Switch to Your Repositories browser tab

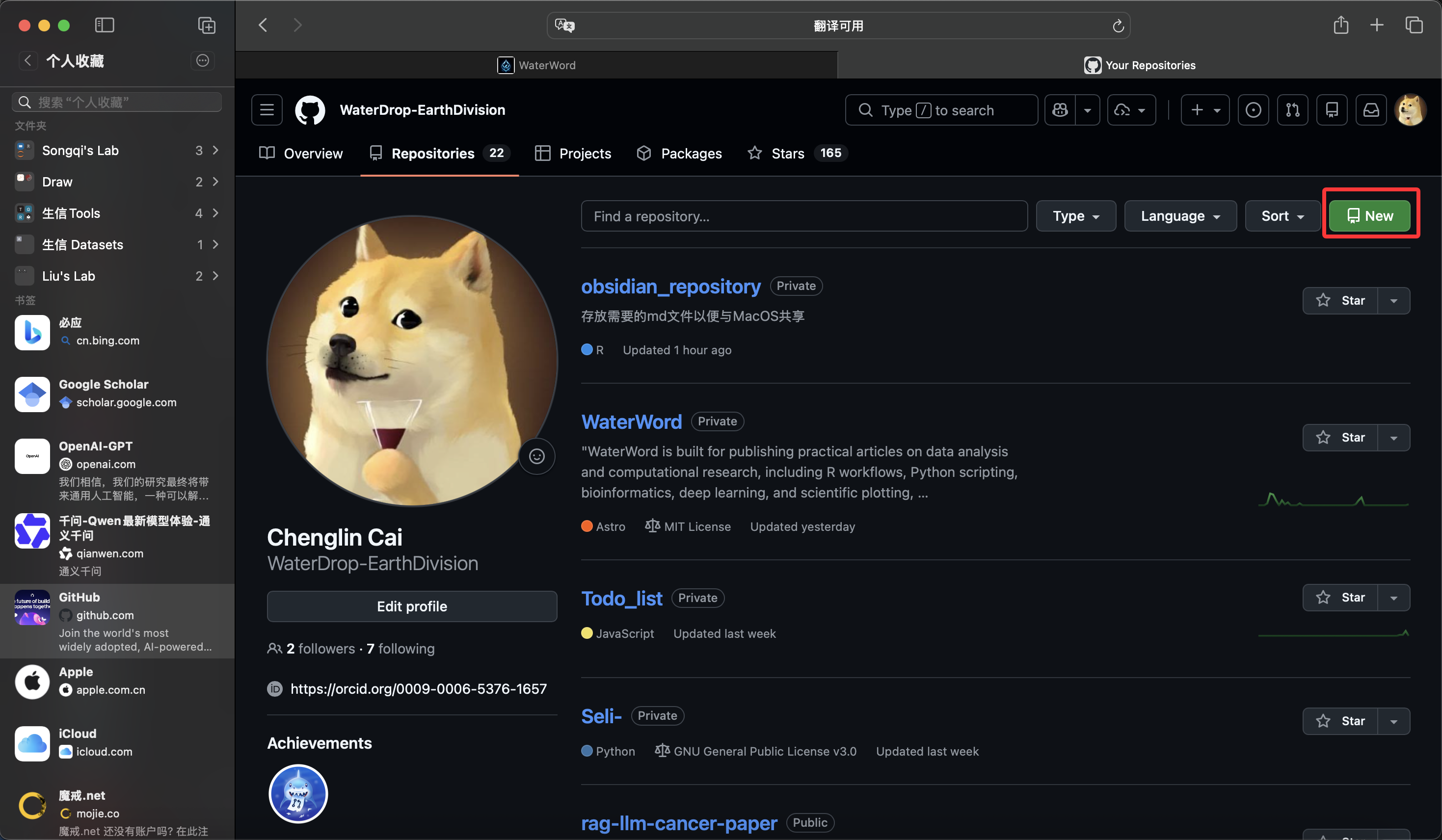1139,65
